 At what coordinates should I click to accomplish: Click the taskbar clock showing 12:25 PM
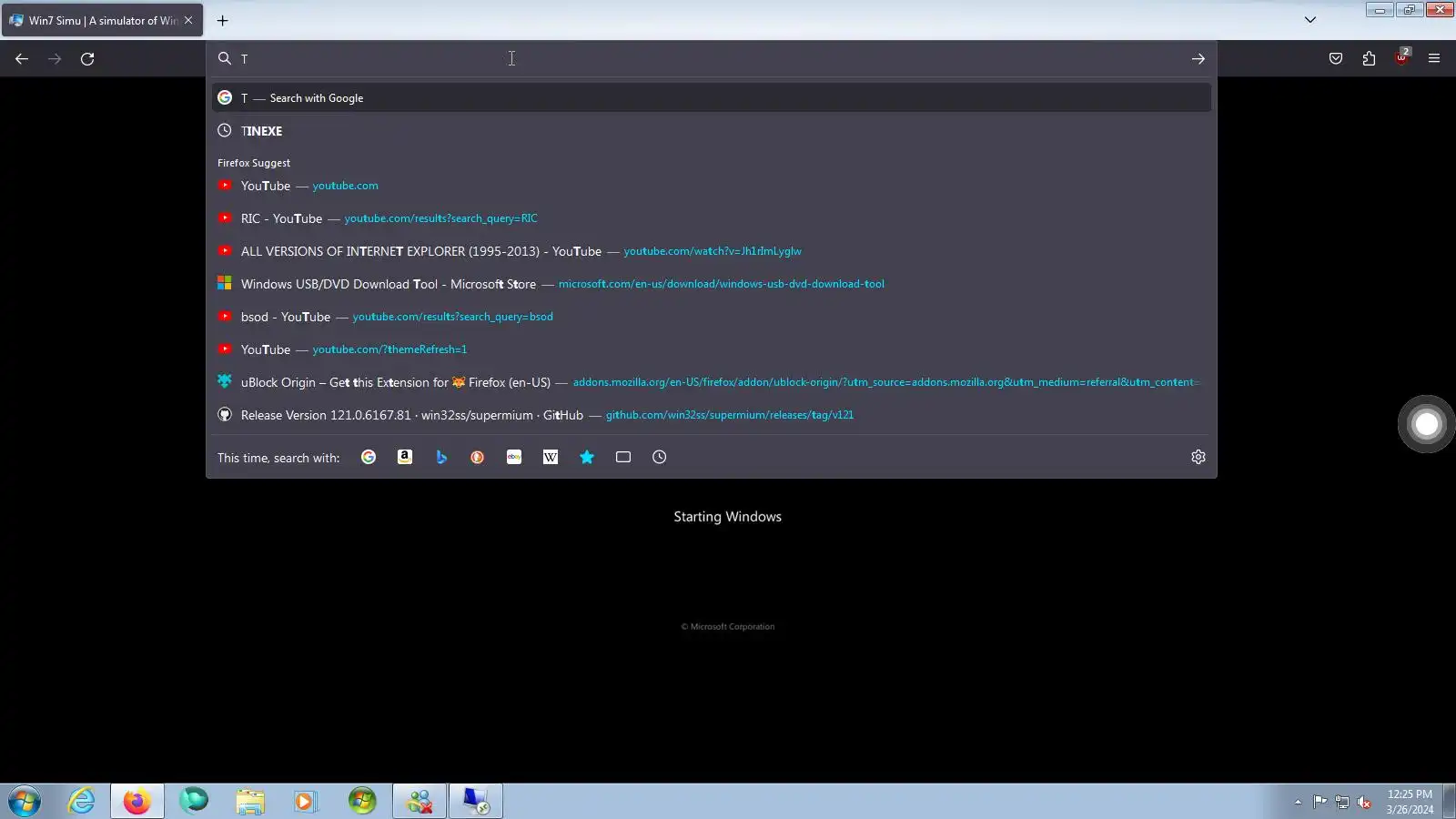1410,802
